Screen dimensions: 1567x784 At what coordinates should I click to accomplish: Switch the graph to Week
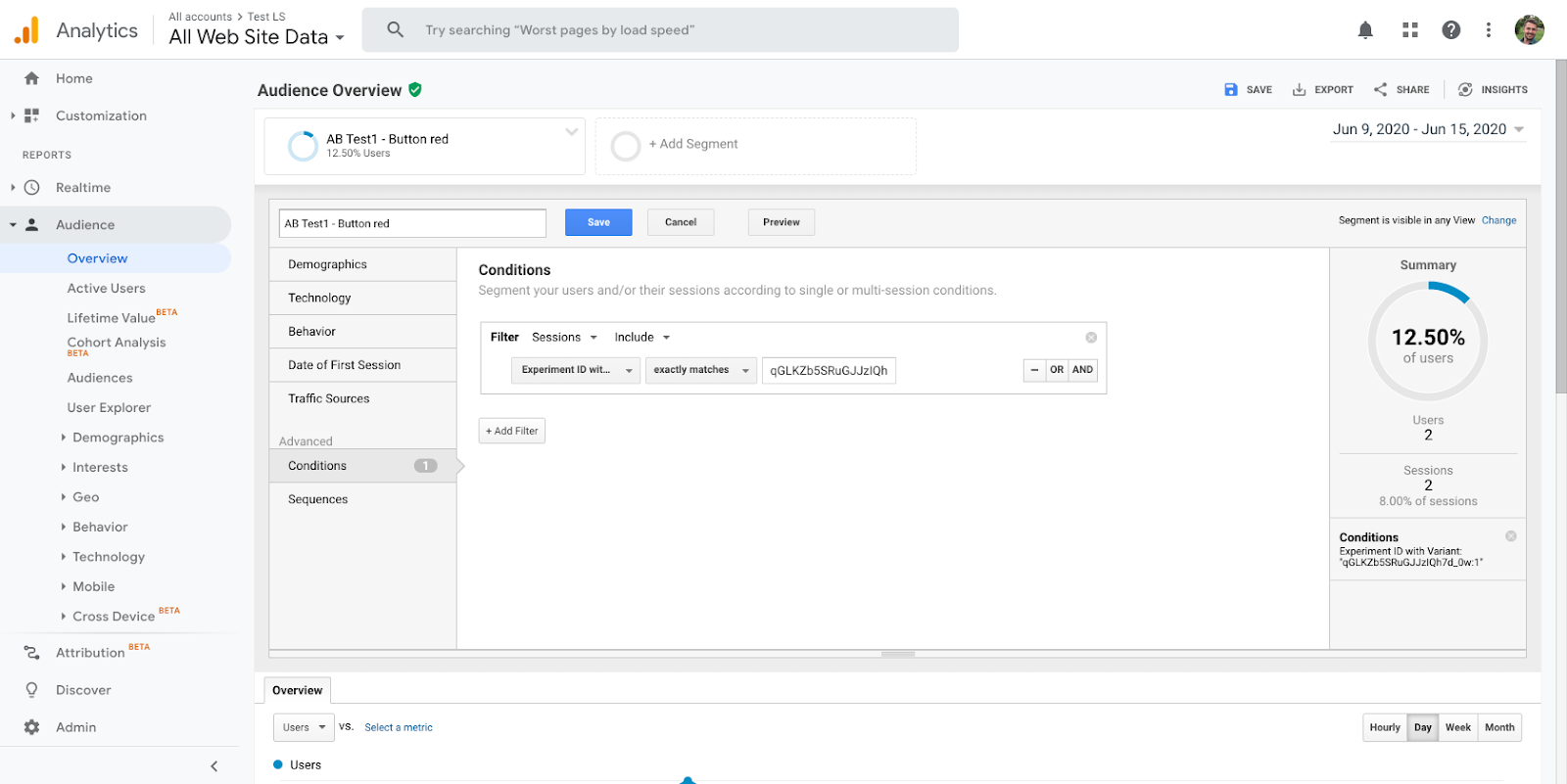pyautogui.click(x=1458, y=727)
